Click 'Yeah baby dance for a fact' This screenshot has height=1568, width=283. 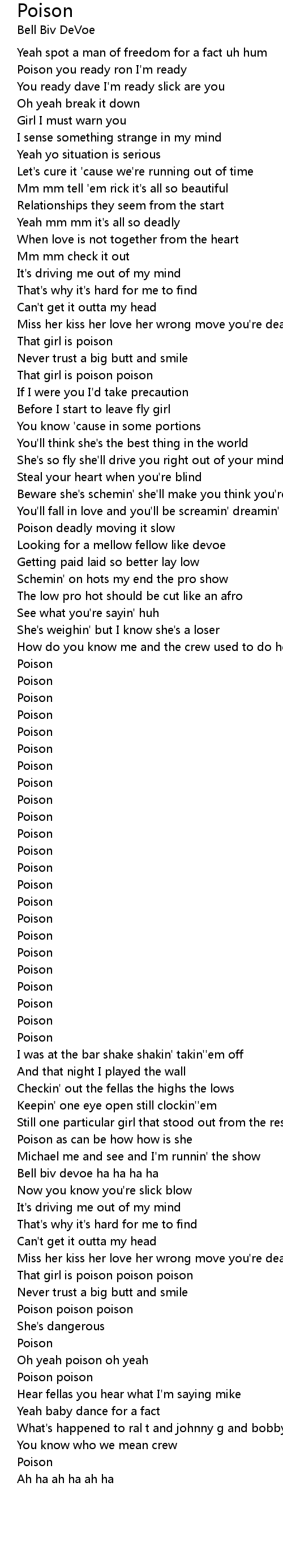[x=89, y=1411]
